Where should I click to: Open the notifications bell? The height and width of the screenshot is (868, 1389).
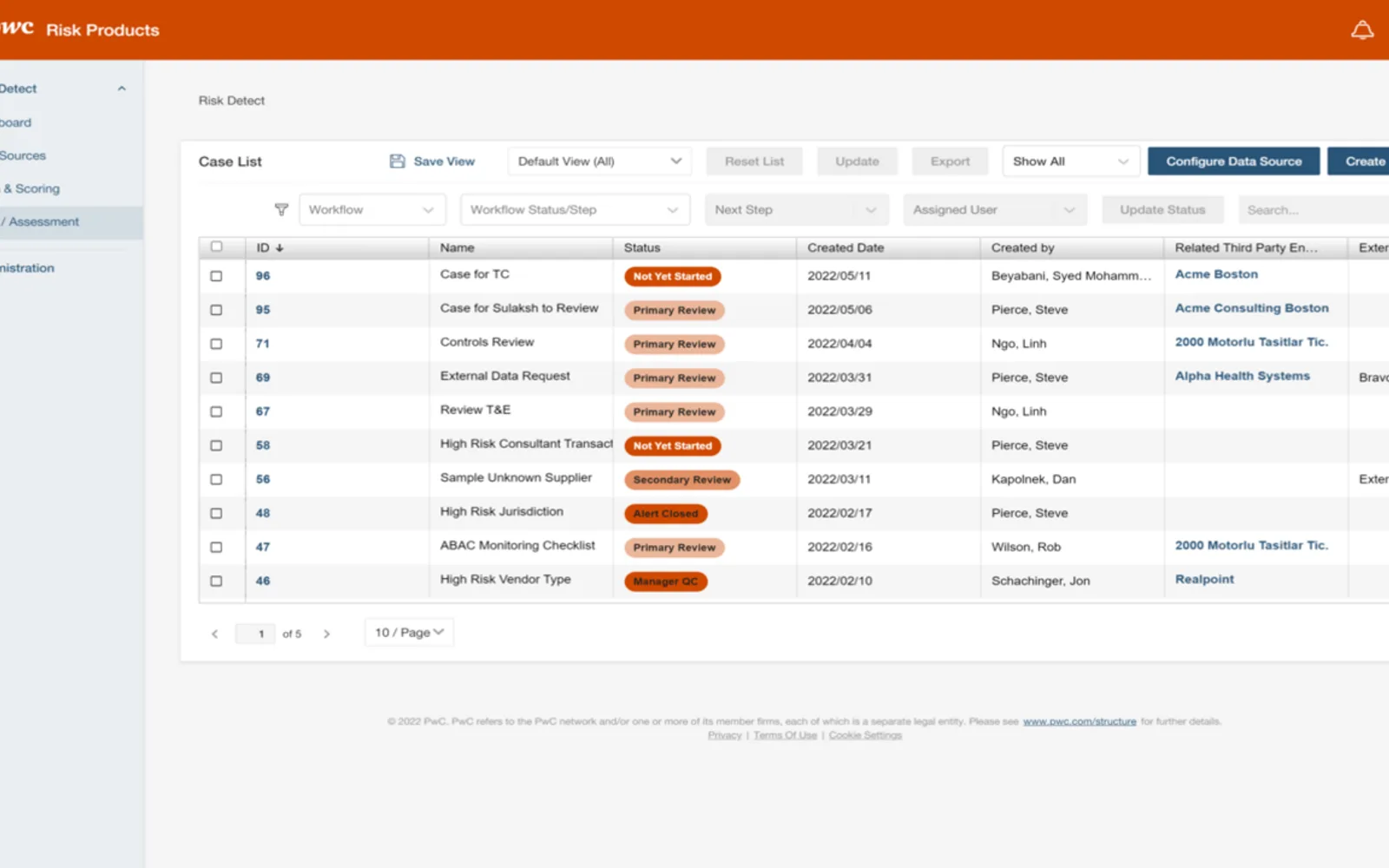click(1362, 30)
